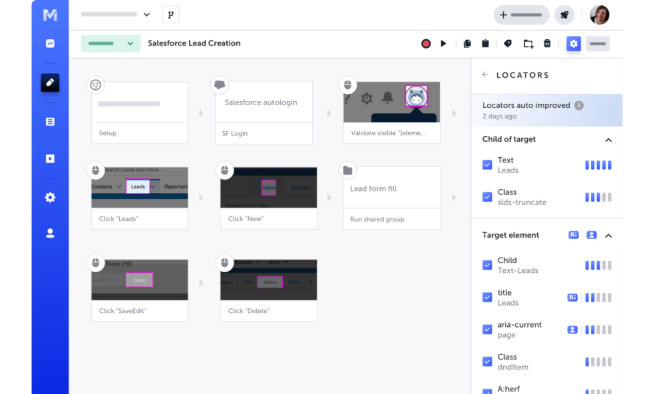Click the person badge in aria-current row
650x394 pixels.
[x=572, y=330]
